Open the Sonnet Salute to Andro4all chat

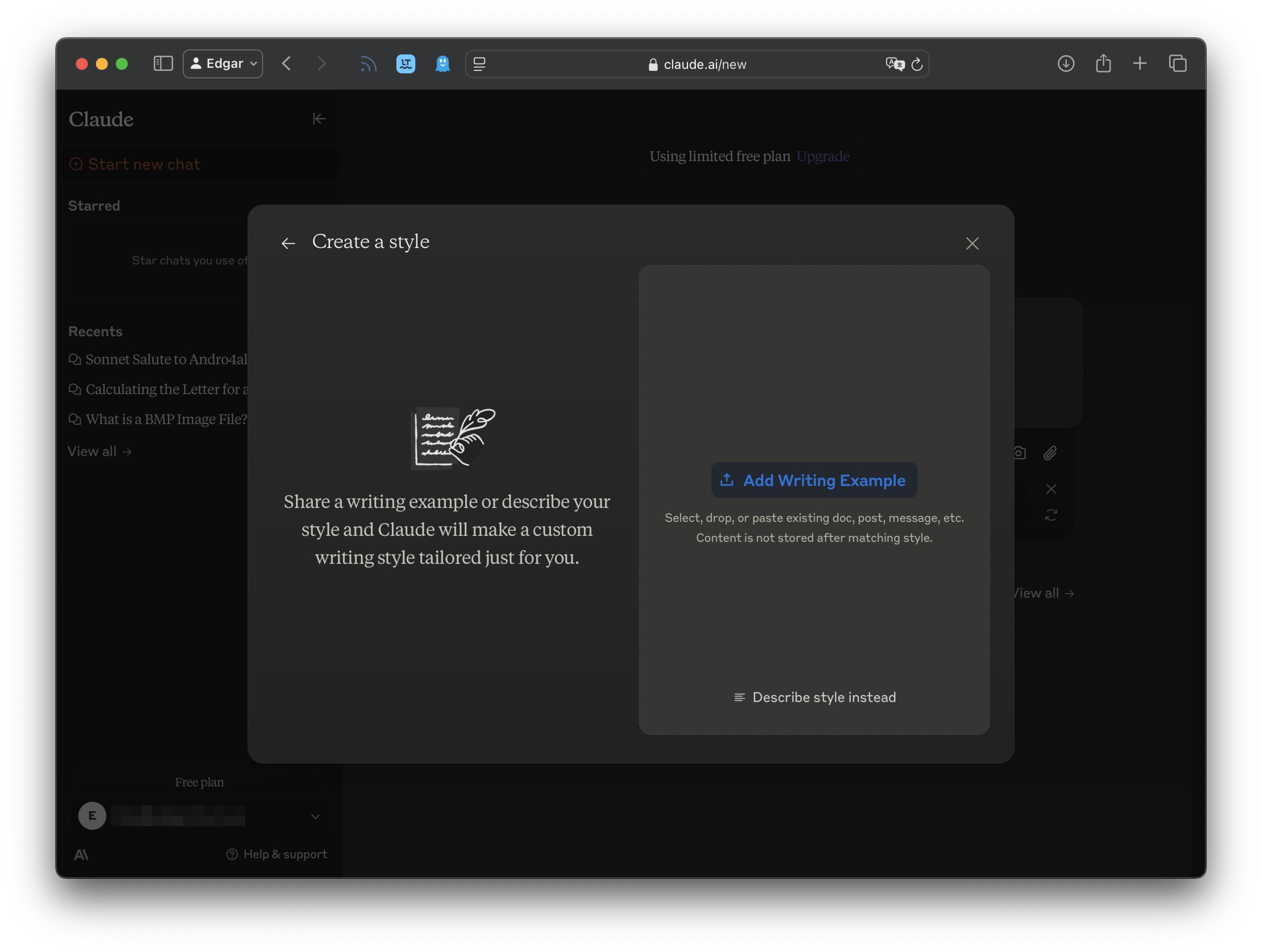point(158,359)
